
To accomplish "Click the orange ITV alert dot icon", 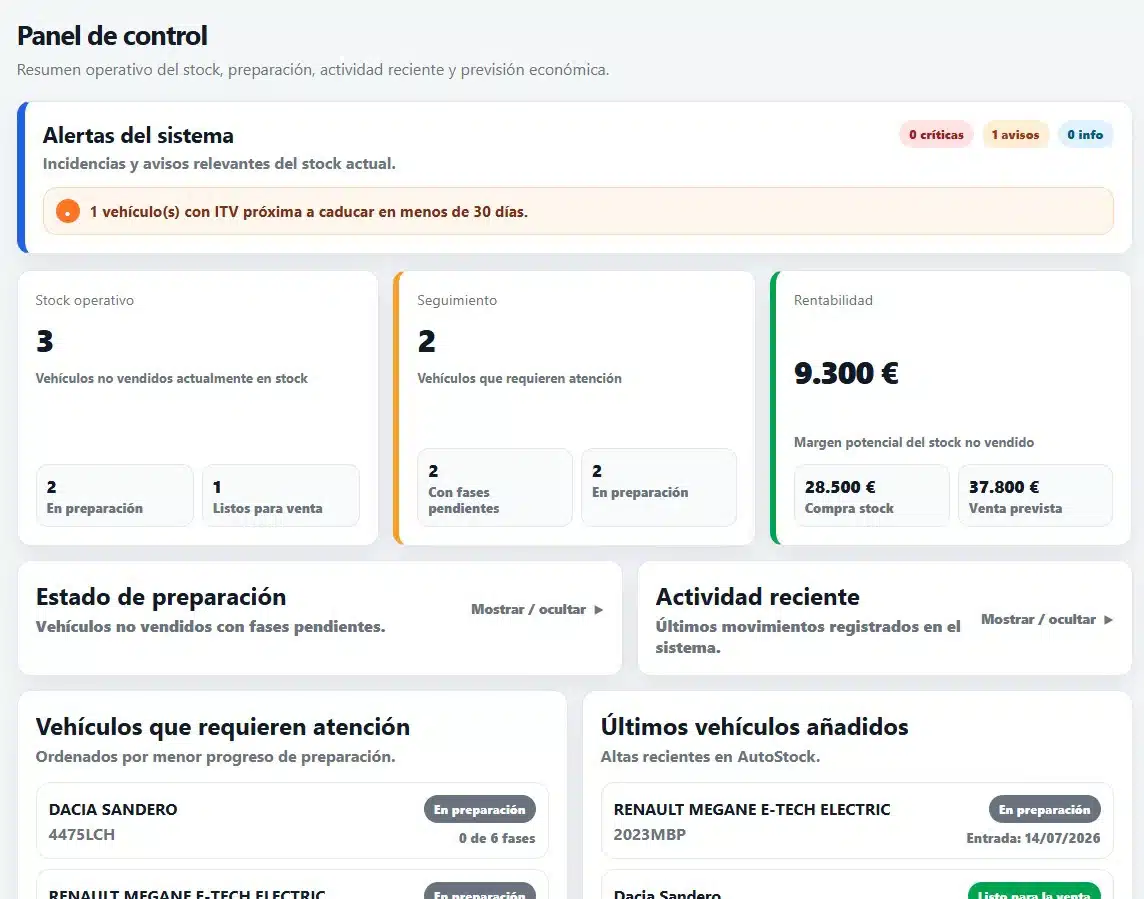I will click(68, 212).
